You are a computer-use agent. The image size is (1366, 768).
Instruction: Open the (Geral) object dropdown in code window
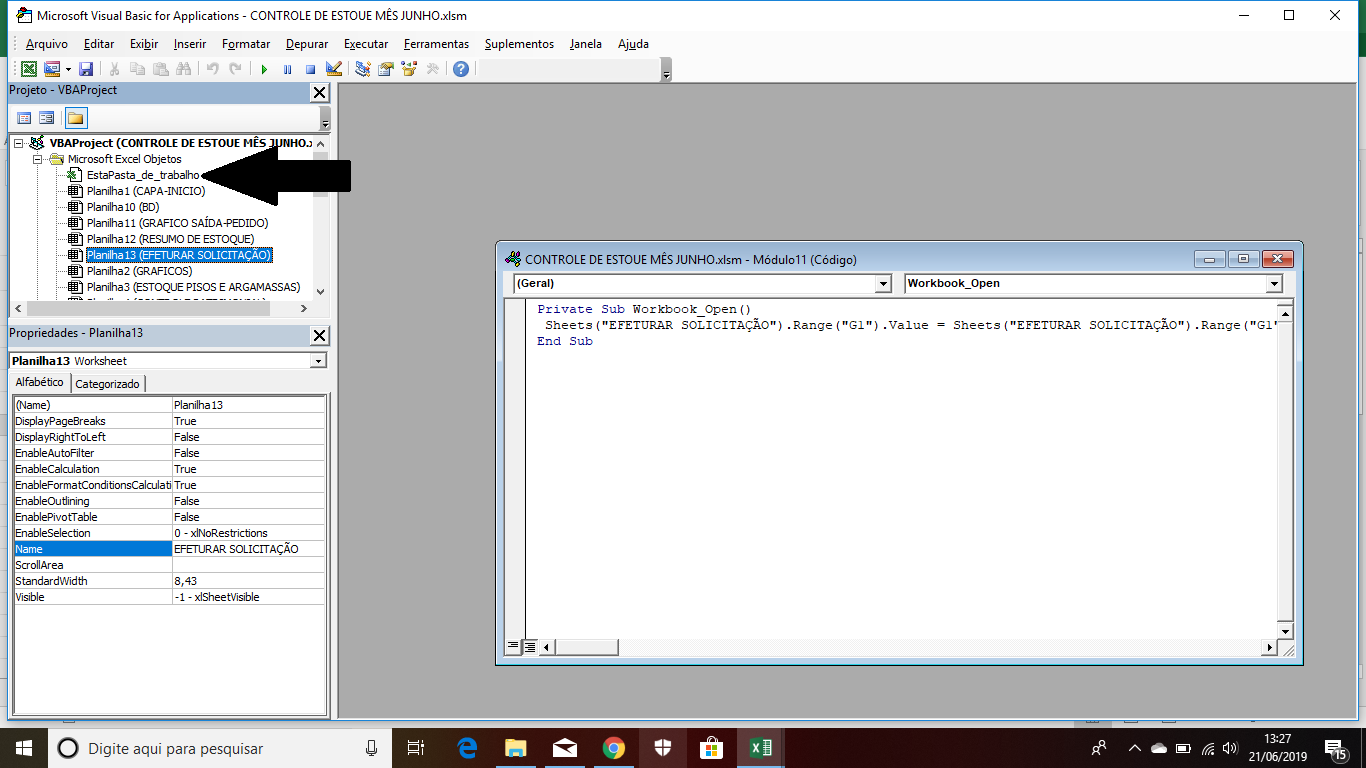pyautogui.click(x=883, y=284)
